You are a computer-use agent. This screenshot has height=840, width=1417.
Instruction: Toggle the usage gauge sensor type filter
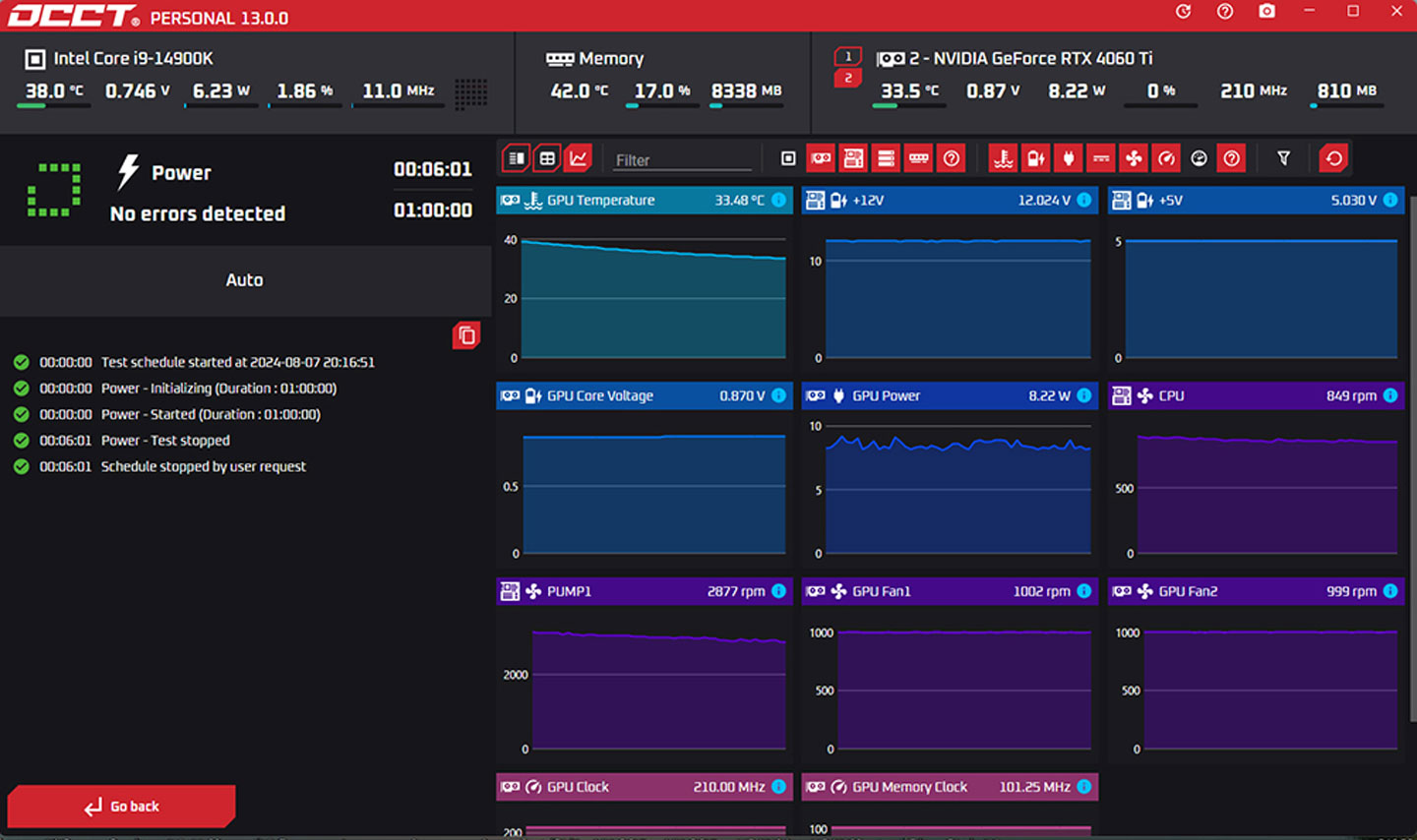(x=1199, y=158)
